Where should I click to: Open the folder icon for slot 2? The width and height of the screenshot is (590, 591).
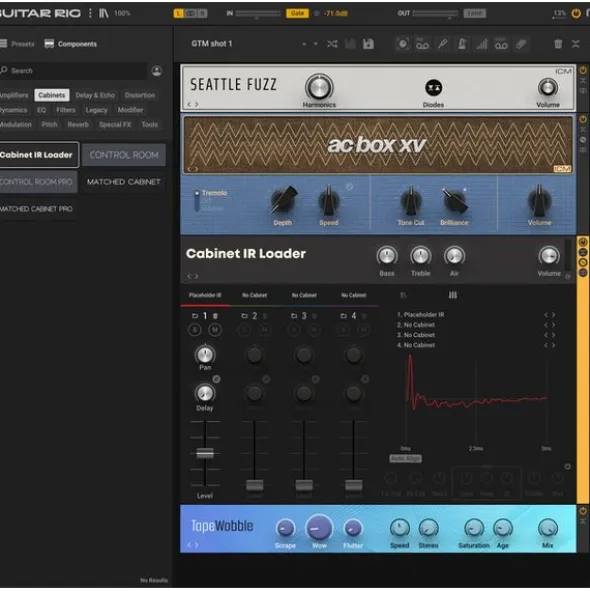point(244,316)
